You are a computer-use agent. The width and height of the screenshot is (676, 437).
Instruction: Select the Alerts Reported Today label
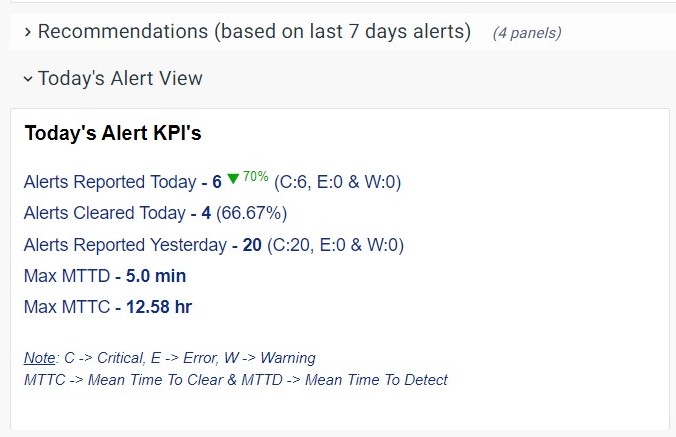[109, 182]
